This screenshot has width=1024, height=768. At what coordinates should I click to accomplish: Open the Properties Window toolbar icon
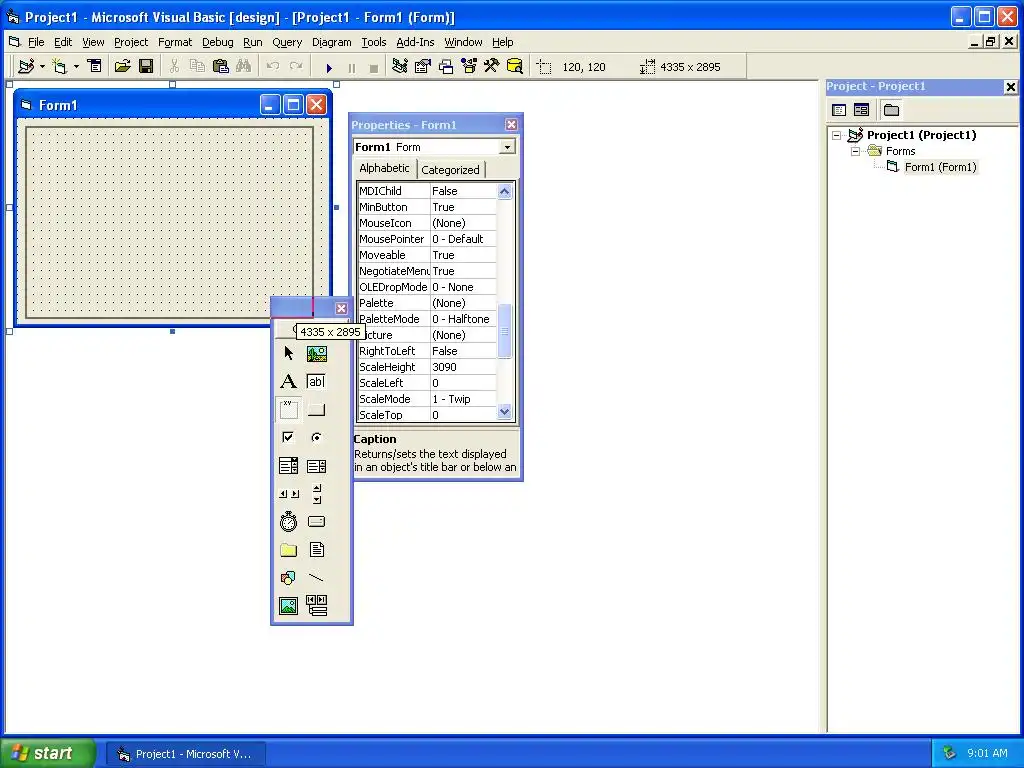click(x=423, y=67)
